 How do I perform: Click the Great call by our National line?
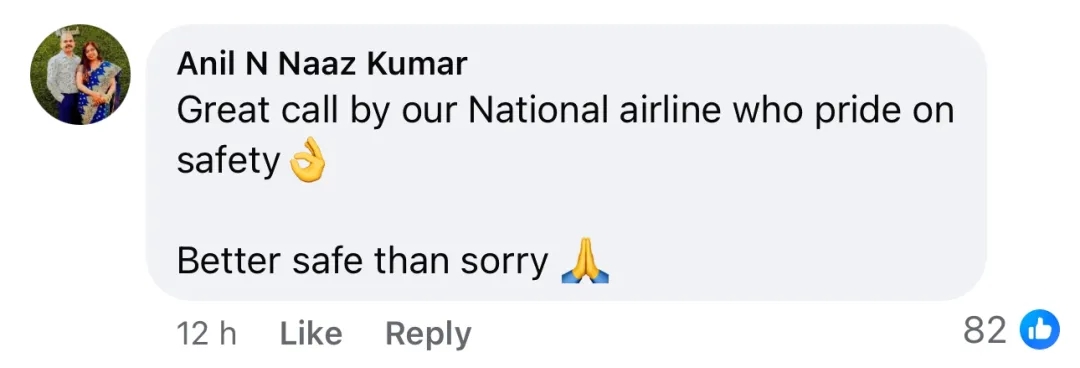coord(565,112)
